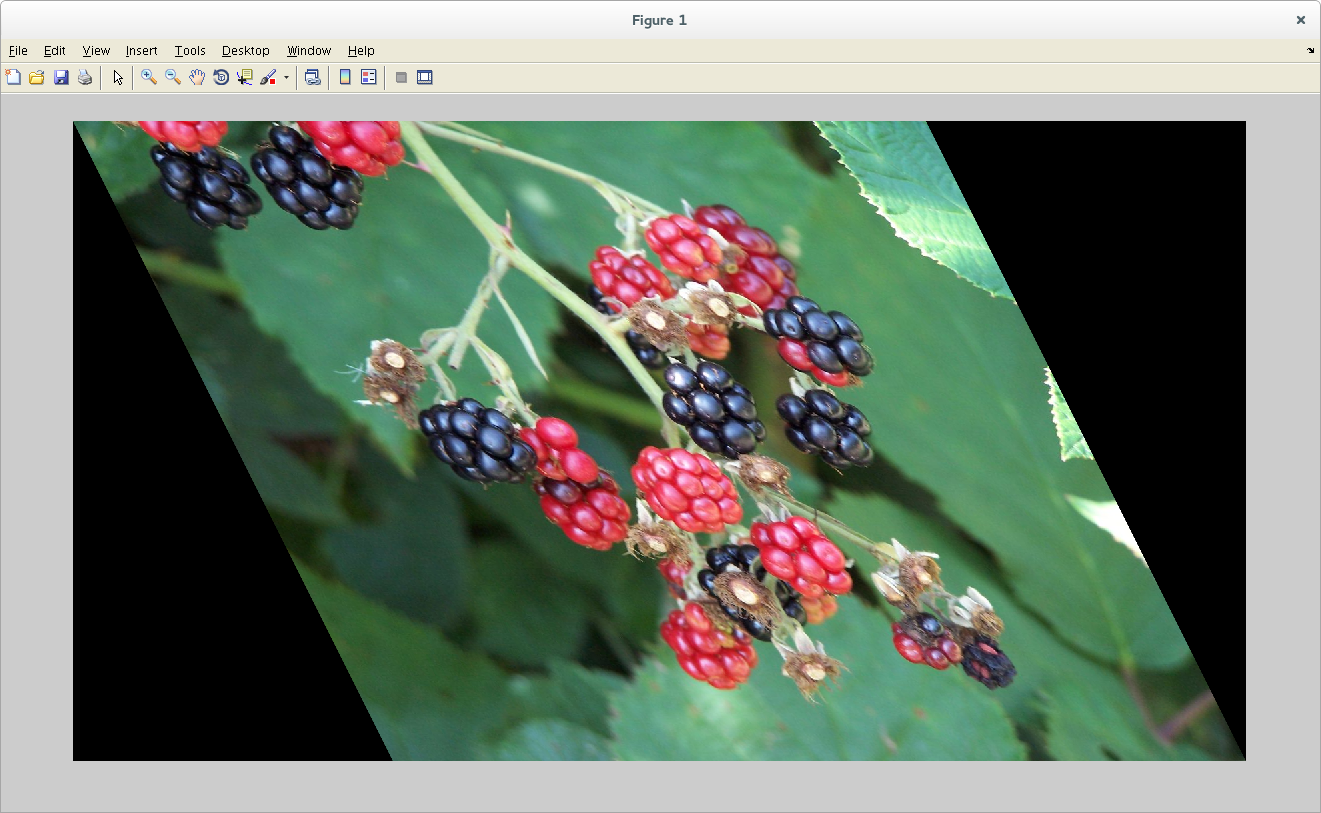
Task: Open the Insert menu
Action: pyautogui.click(x=141, y=51)
